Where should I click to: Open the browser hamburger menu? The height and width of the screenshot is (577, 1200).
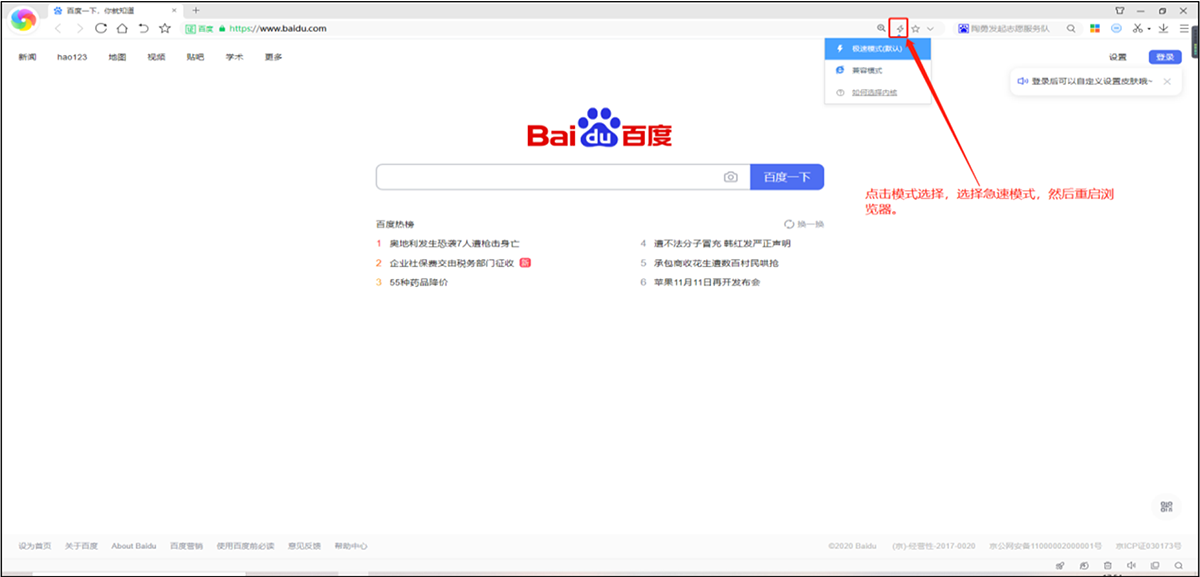(1184, 29)
